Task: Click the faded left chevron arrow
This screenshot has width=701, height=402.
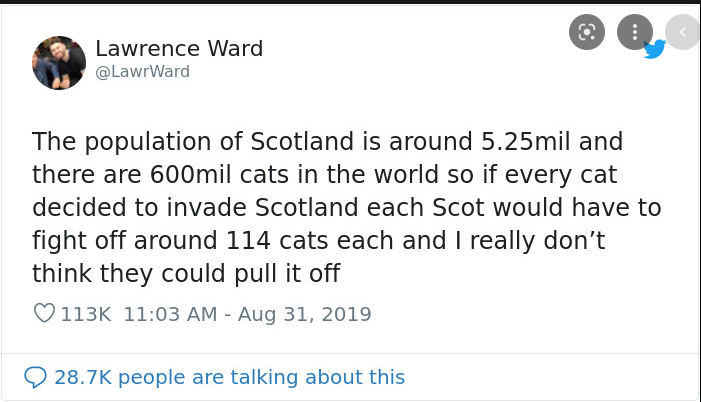Action: [x=683, y=32]
